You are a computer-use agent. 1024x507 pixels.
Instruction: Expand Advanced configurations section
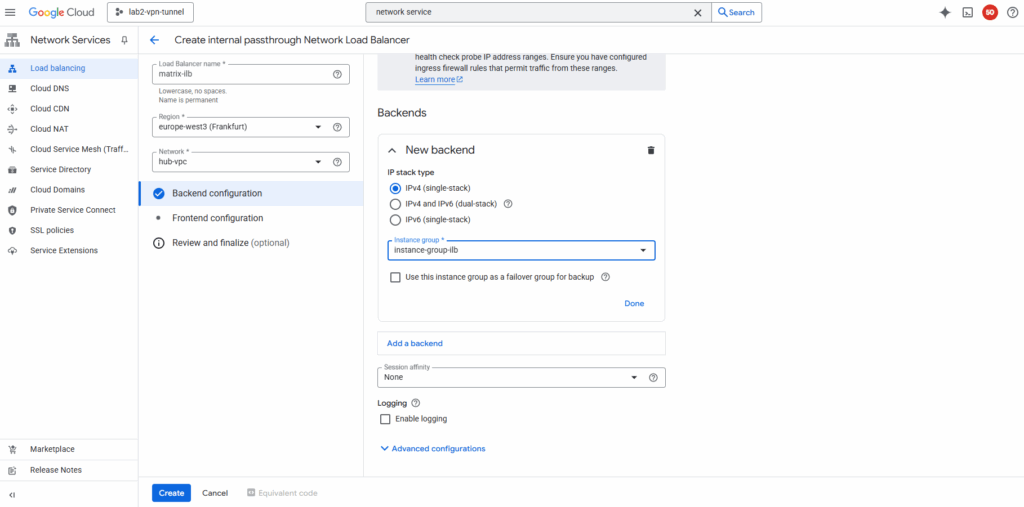click(433, 449)
